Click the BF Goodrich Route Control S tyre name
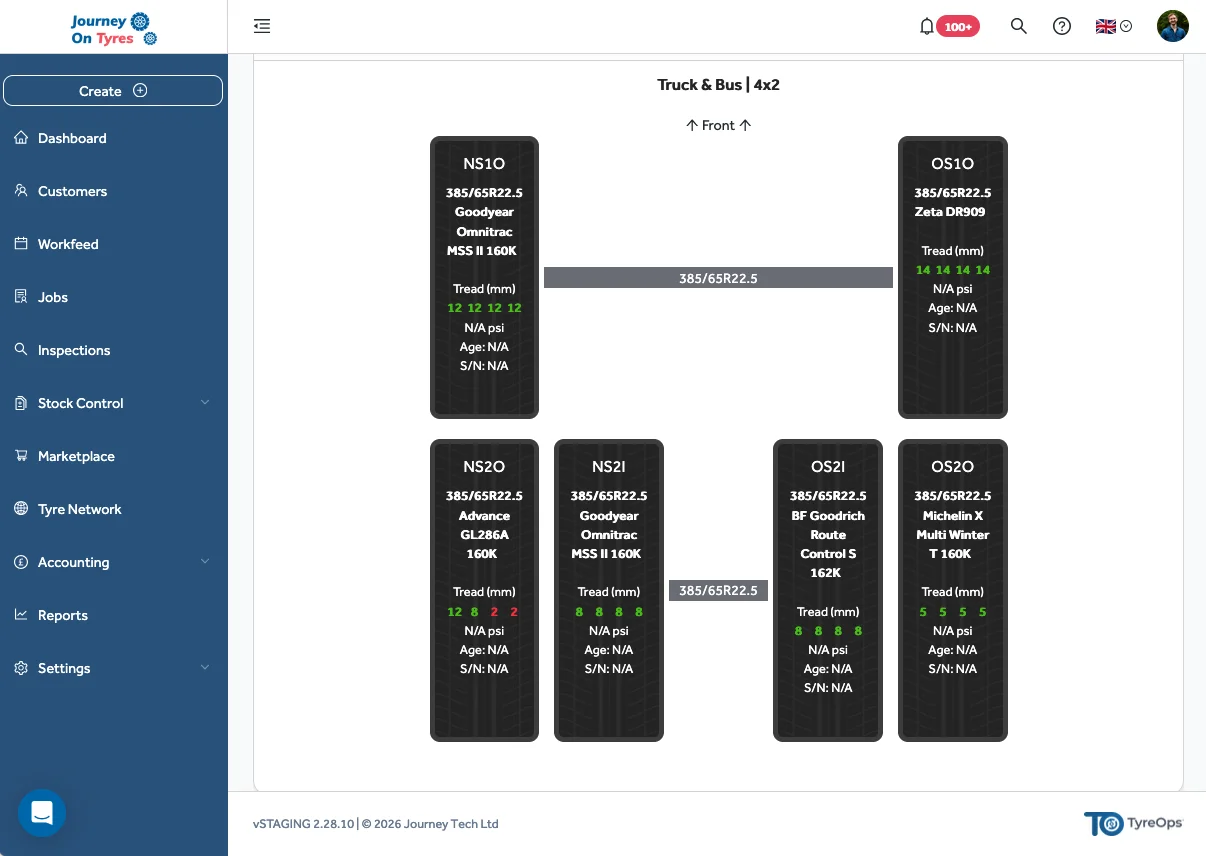Viewport: 1206px width, 856px height. [x=828, y=544]
